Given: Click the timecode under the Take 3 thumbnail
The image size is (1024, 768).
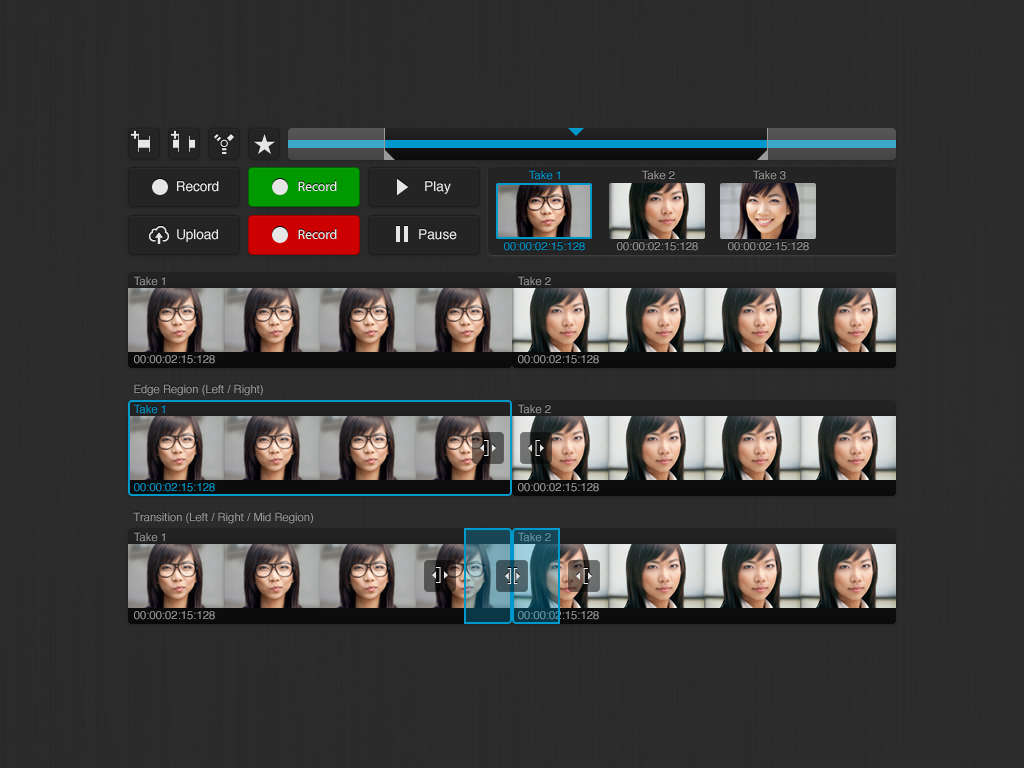Looking at the screenshot, I should tap(768, 246).
